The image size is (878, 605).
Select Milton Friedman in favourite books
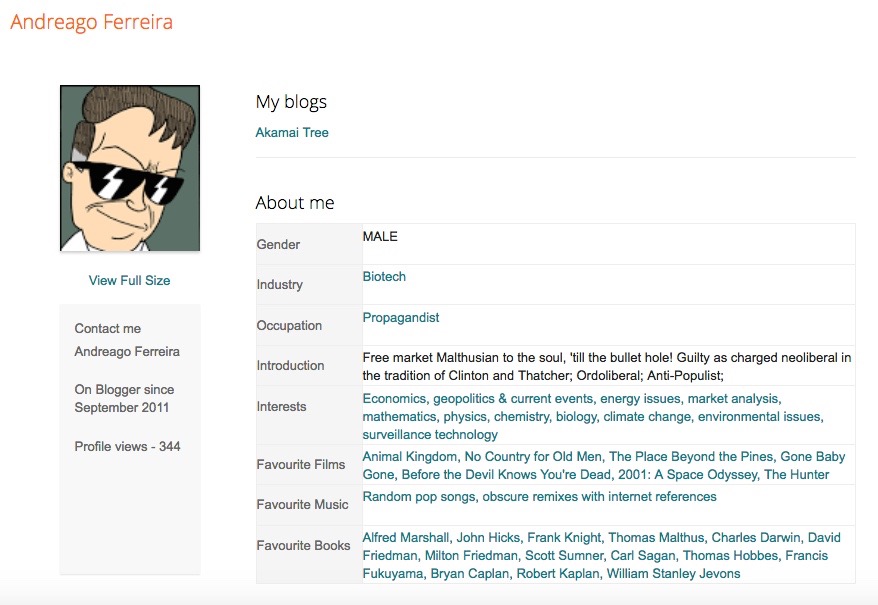pos(472,556)
